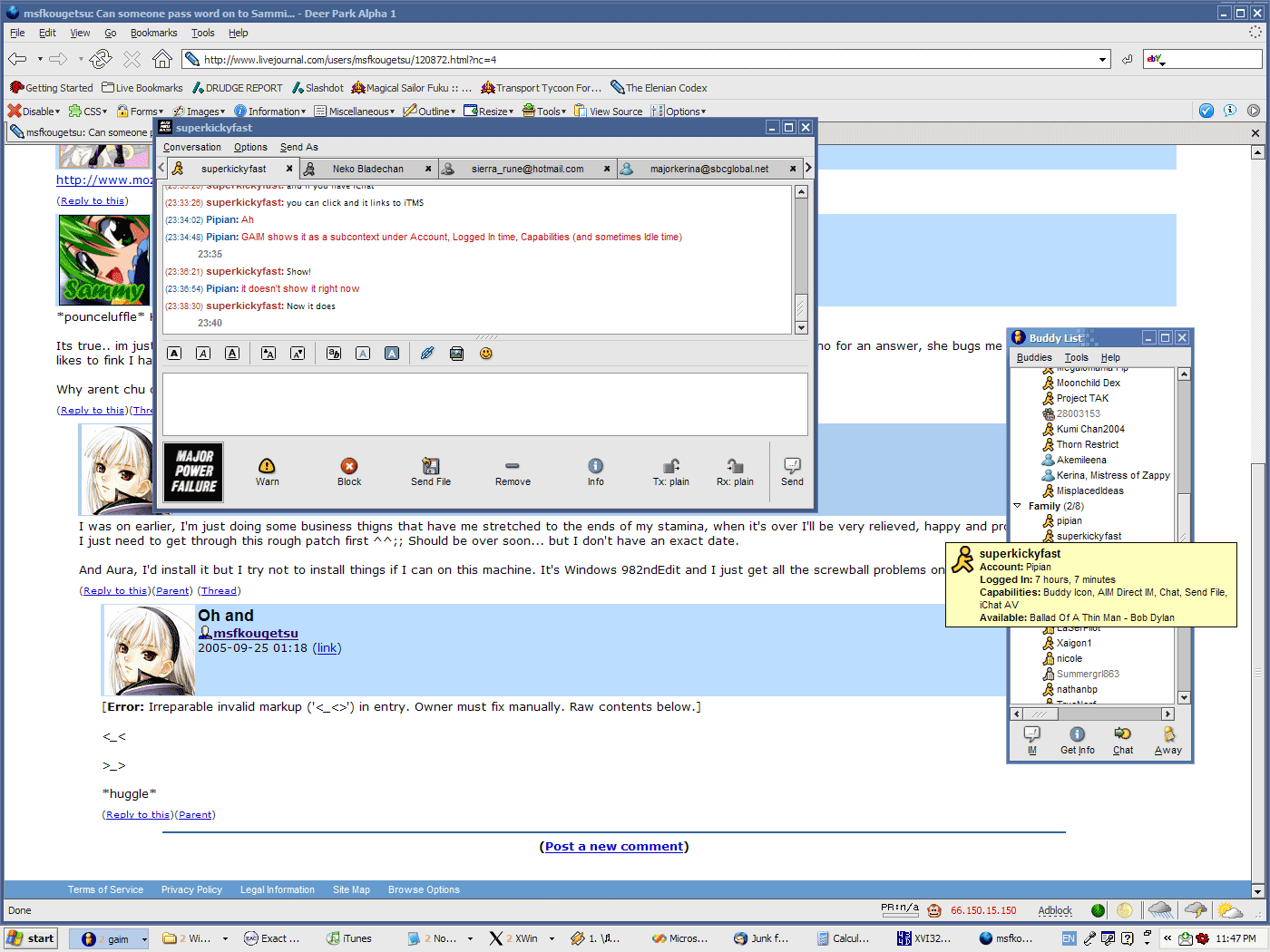
Task: Go to browser Home page
Action: [161, 59]
